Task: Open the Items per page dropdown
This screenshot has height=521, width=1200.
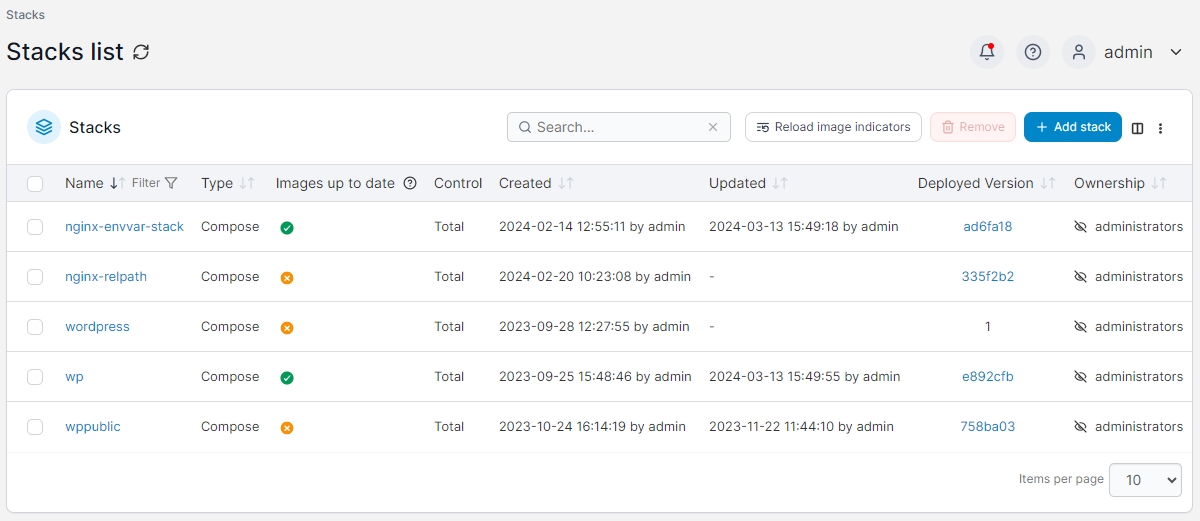Action: 1145,480
